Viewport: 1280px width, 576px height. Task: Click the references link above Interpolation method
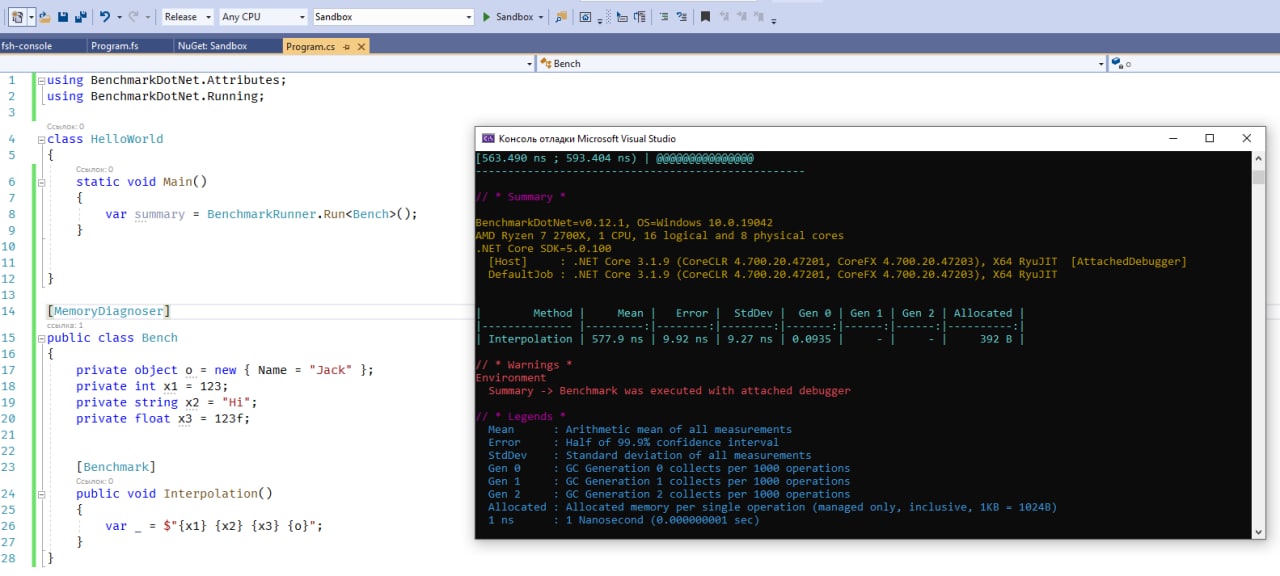point(94,481)
